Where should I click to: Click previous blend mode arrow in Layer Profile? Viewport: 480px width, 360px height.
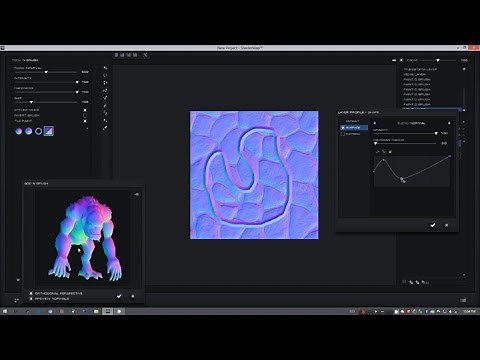click(x=375, y=123)
